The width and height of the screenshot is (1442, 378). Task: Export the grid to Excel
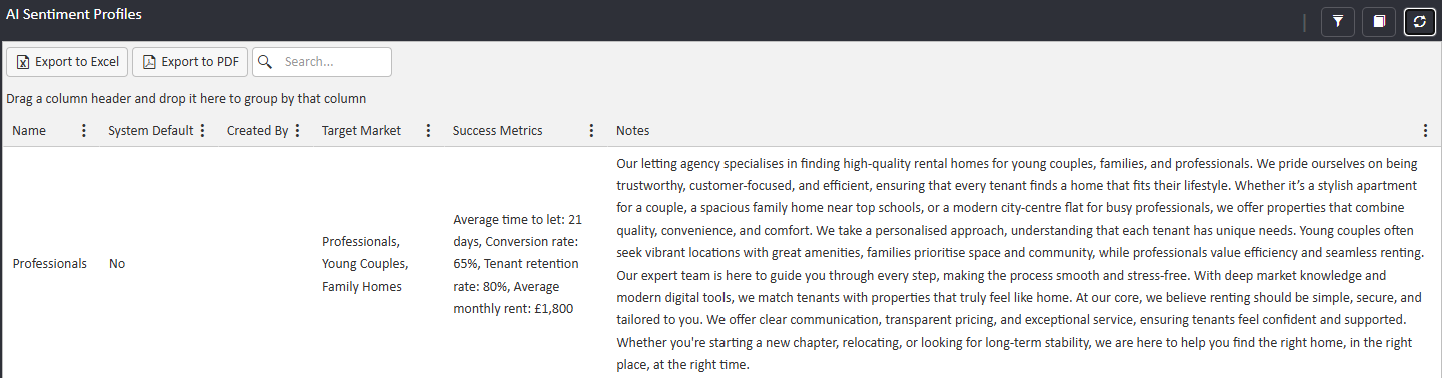(x=67, y=62)
